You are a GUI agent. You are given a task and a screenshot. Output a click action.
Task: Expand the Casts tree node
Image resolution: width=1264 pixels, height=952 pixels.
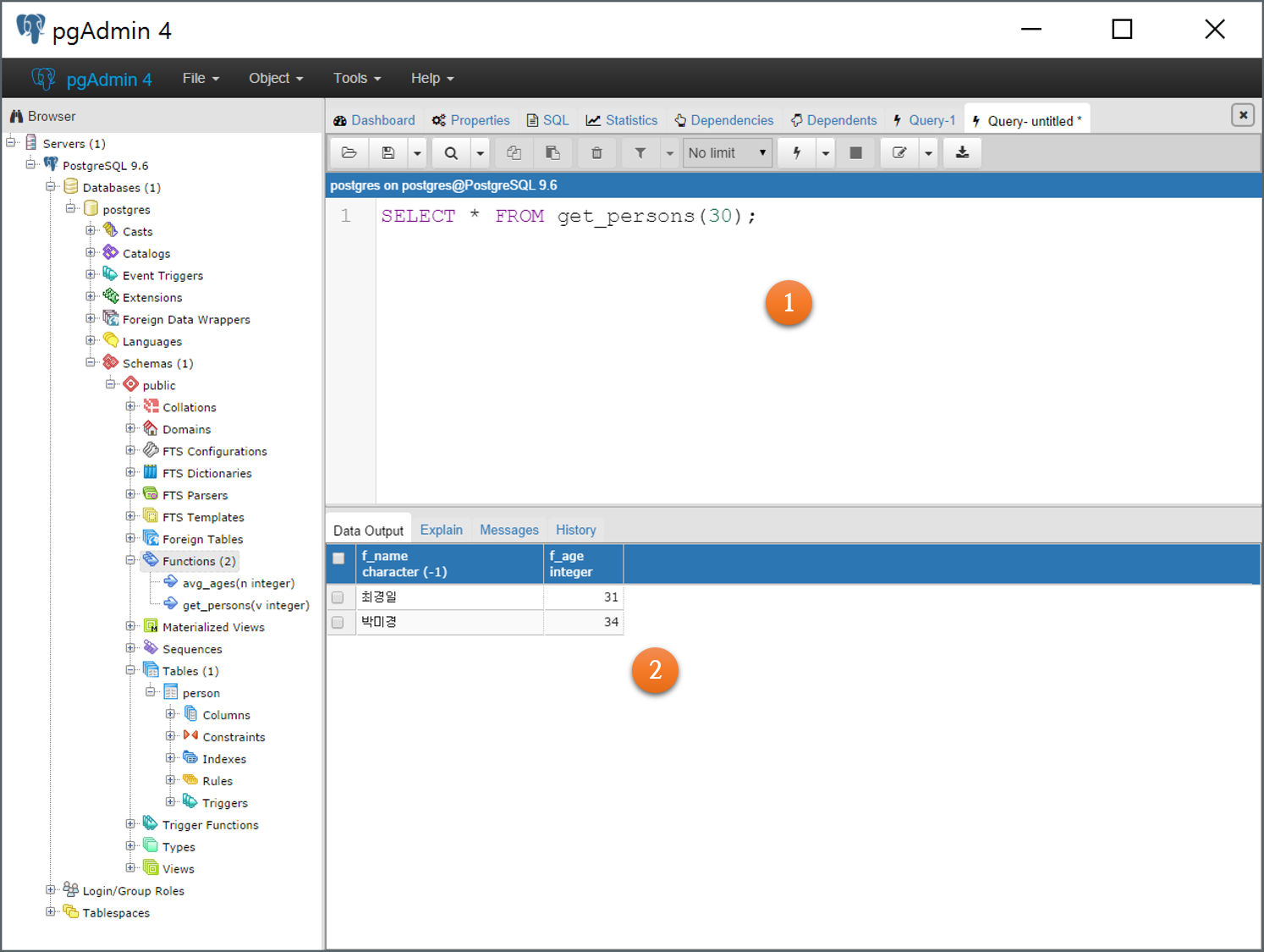[x=91, y=230]
